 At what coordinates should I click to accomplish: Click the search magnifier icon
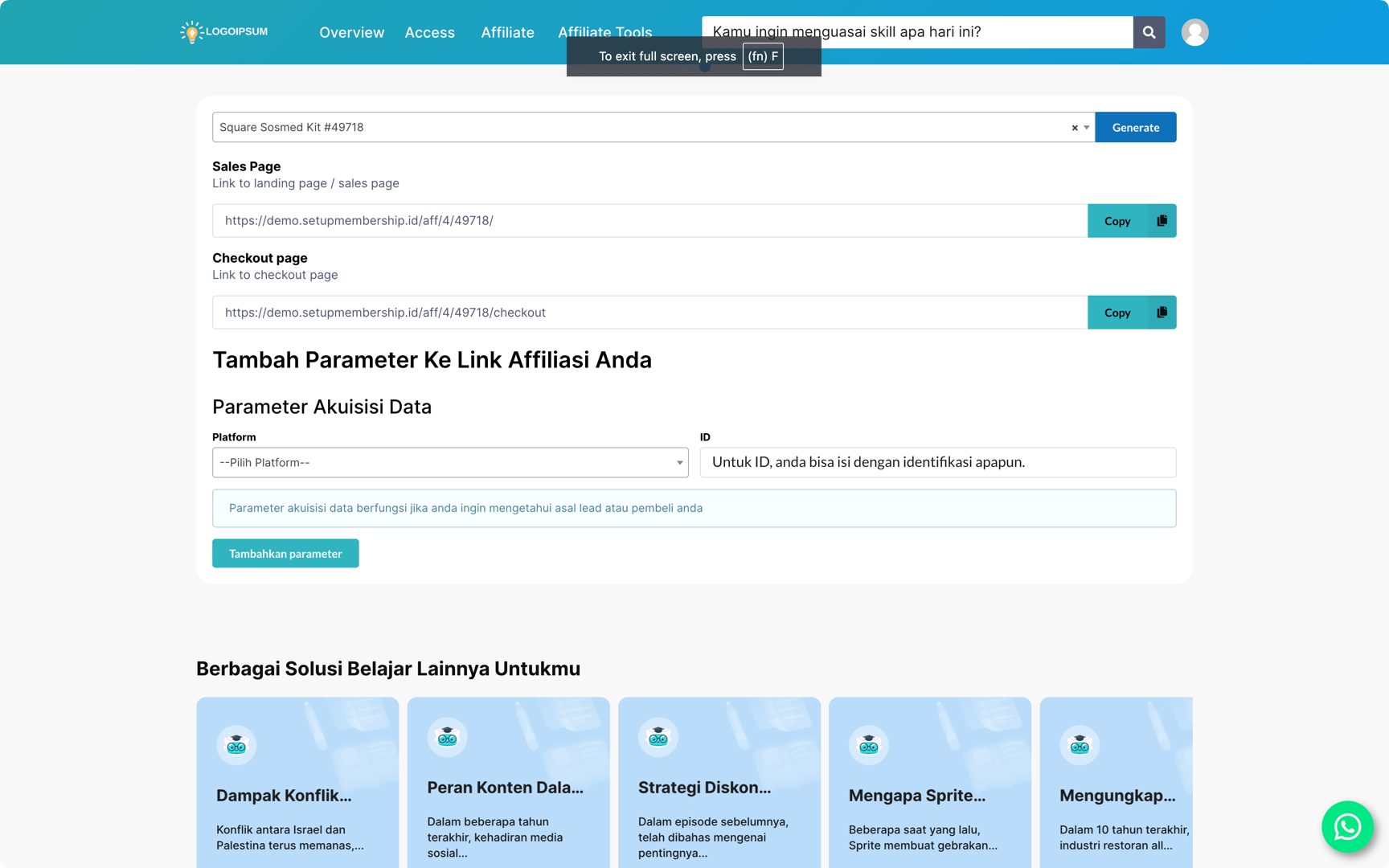pos(1149,32)
